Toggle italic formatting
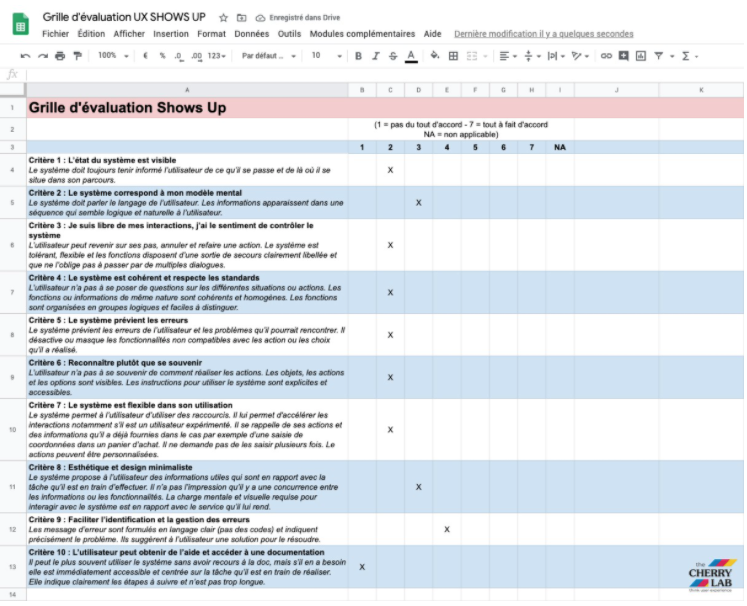The image size is (747, 606). (376, 56)
